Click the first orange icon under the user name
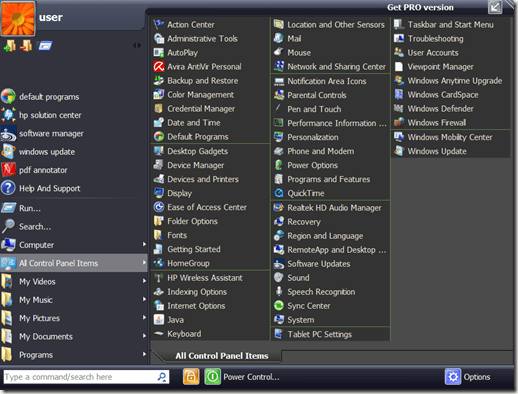Screen dimensions: 518x394 pyautogui.click(x=10, y=46)
